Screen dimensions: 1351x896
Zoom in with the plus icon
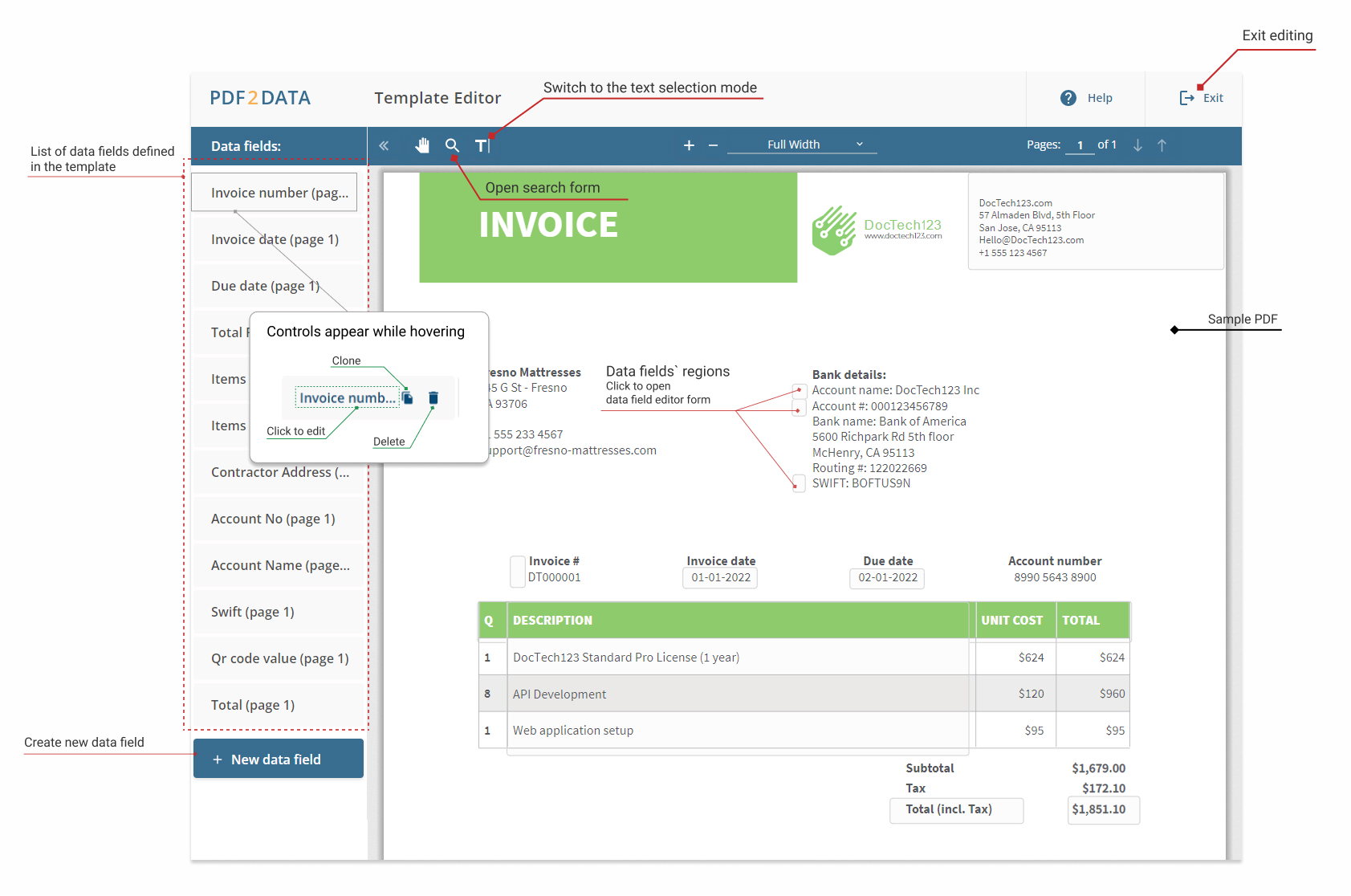pyautogui.click(x=689, y=145)
